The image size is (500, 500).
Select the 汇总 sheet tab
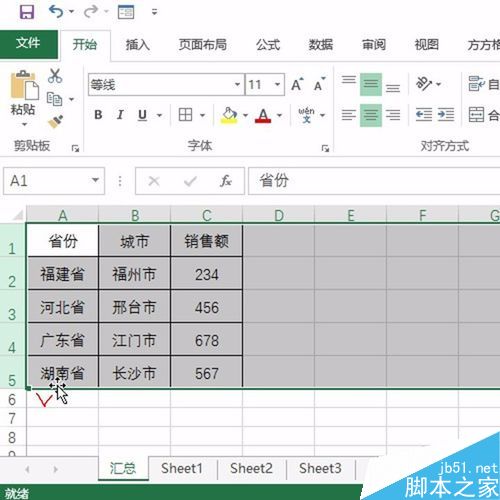[x=123, y=469]
